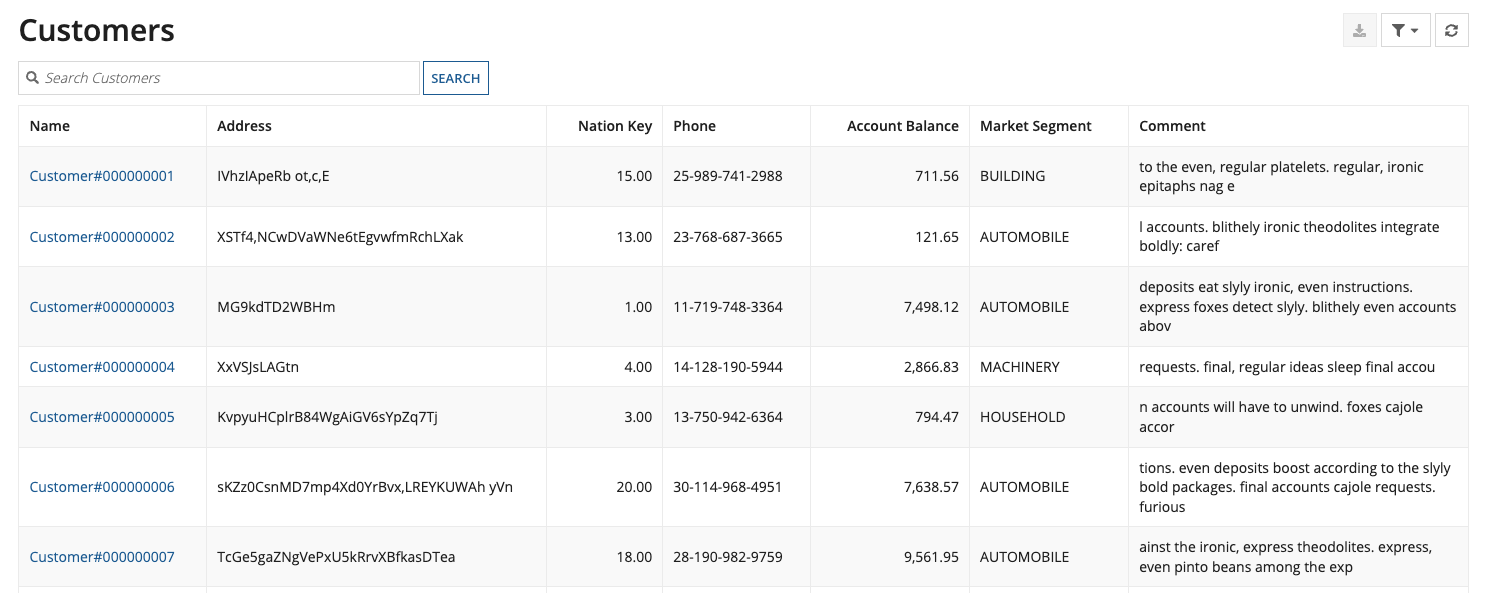Click nation key 1.00

coord(638,307)
